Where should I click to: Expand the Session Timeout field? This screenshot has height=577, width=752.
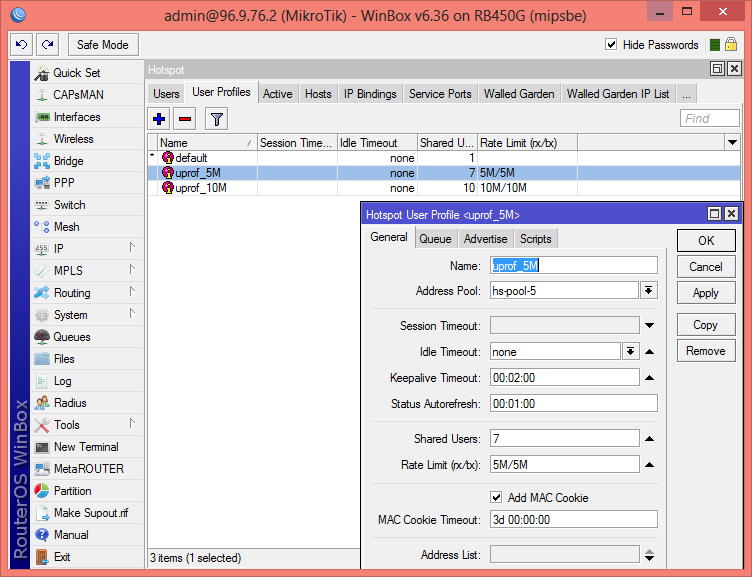[x=650, y=326]
